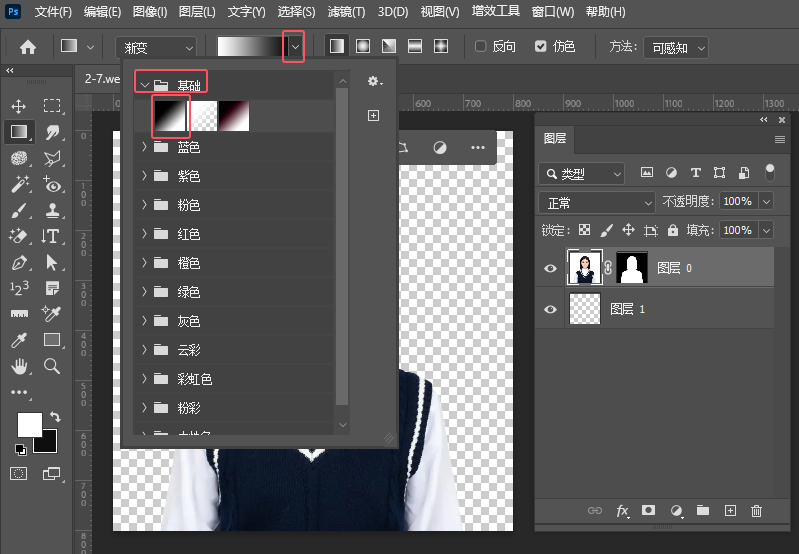799x554 pixels.
Task: Select the Note tool
Action: 52,288
